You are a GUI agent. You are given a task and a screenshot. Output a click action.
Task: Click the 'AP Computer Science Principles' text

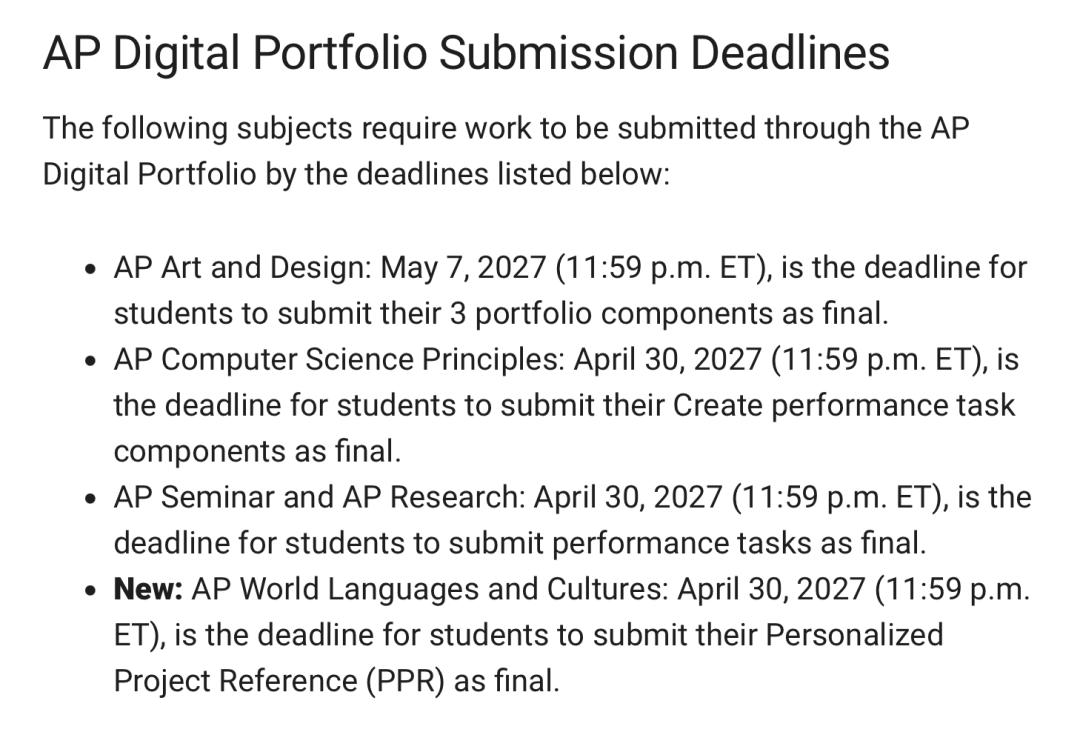pos(339,360)
